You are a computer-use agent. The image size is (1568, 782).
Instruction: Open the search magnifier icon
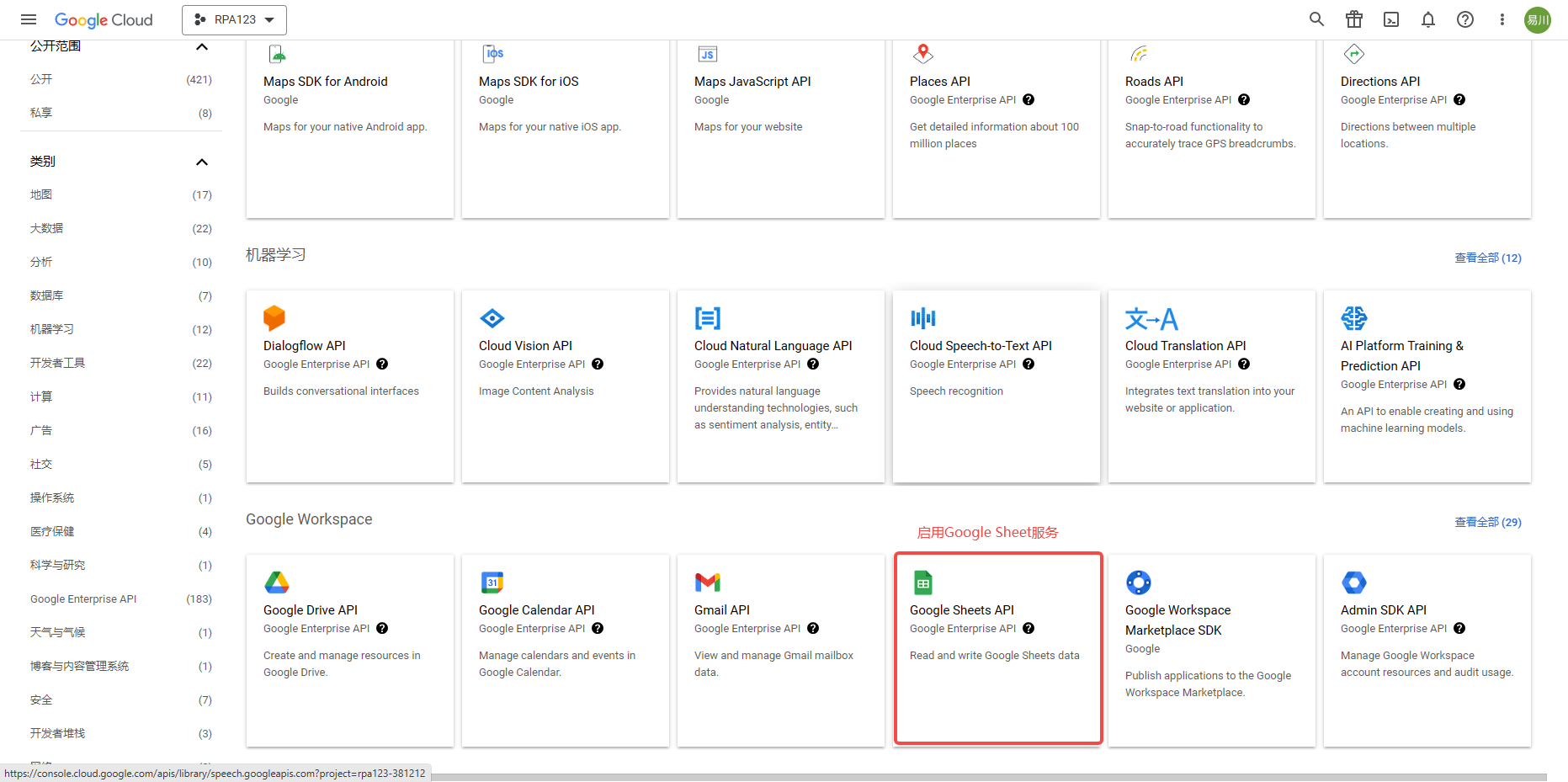[x=1316, y=19]
